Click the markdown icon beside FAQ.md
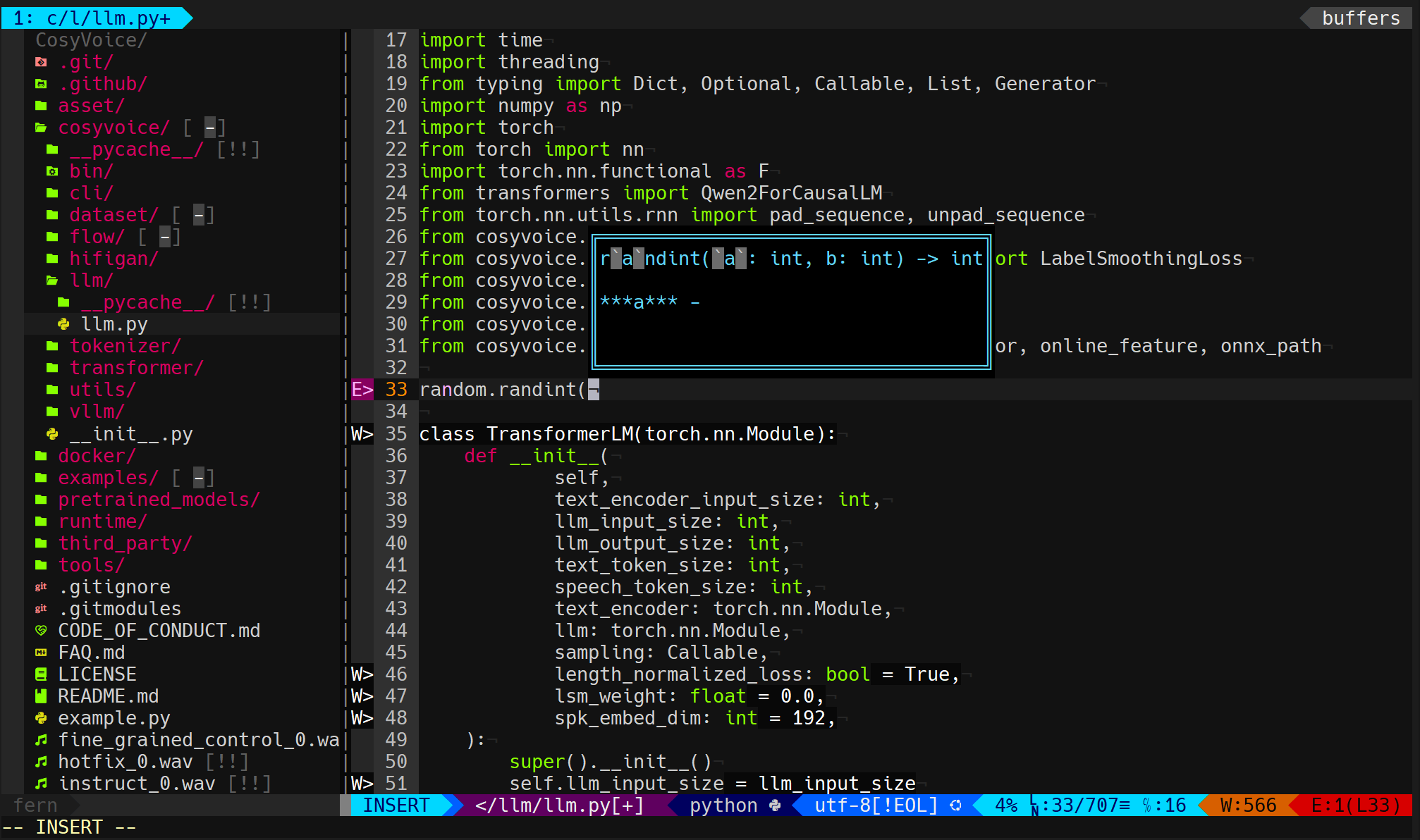The height and width of the screenshot is (840, 1420). [40, 652]
